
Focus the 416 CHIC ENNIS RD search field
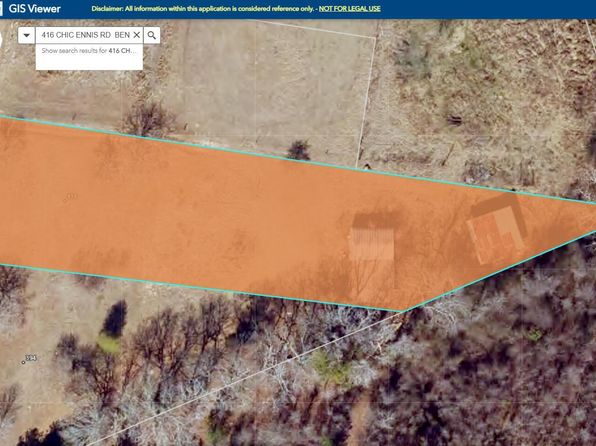pos(86,35)
